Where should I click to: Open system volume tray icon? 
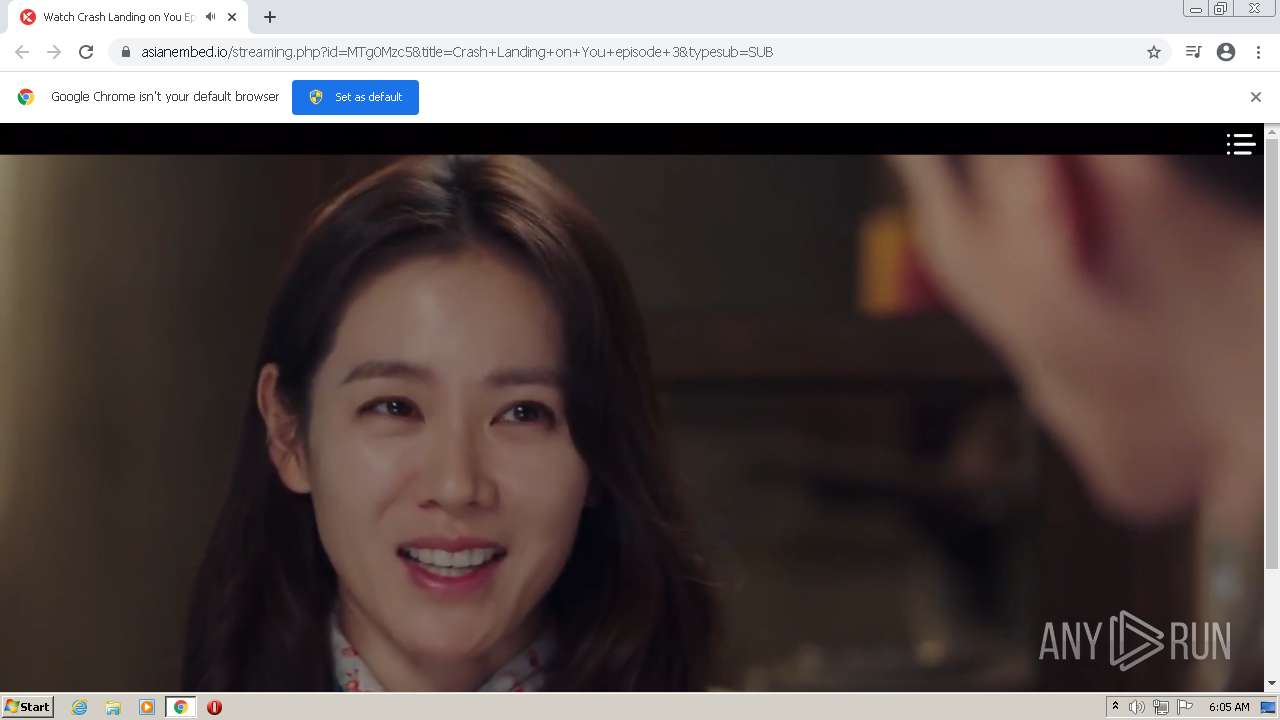click(1136, 707)
